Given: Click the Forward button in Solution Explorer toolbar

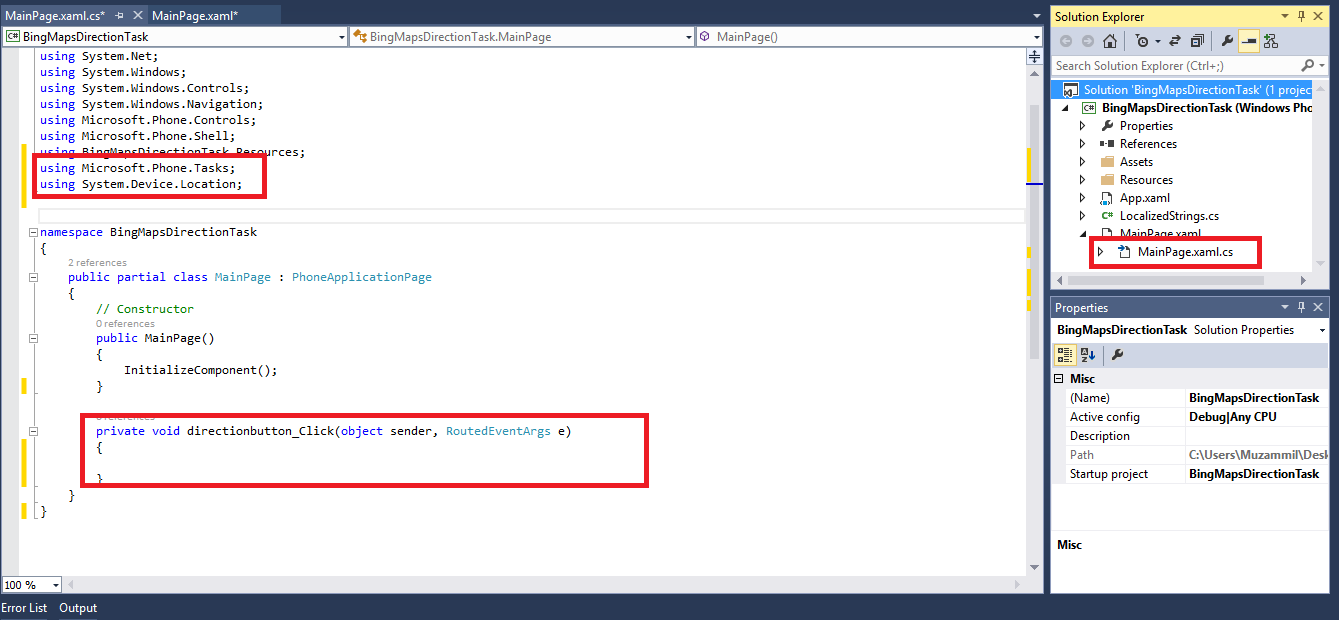Looking at the screenshot, I should [x=1087, y=41].
